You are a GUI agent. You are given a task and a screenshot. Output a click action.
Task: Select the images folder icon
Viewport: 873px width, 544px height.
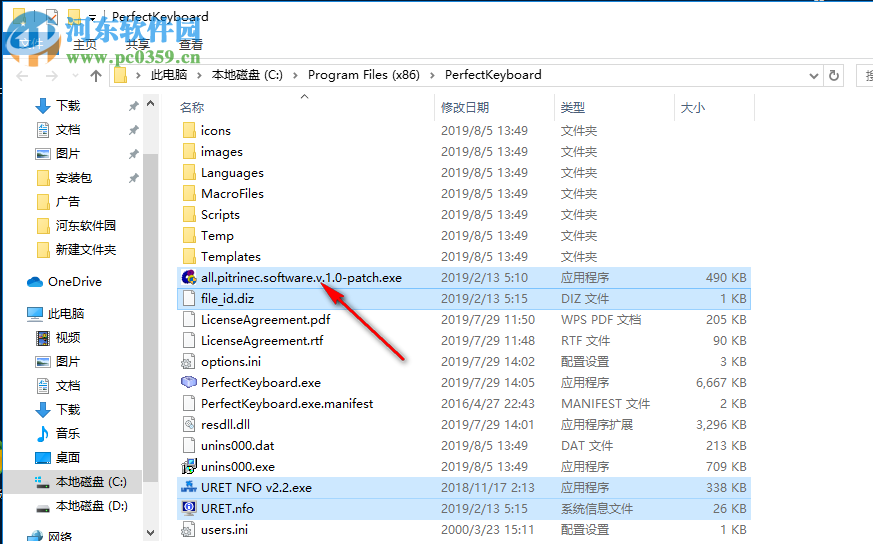189,151
